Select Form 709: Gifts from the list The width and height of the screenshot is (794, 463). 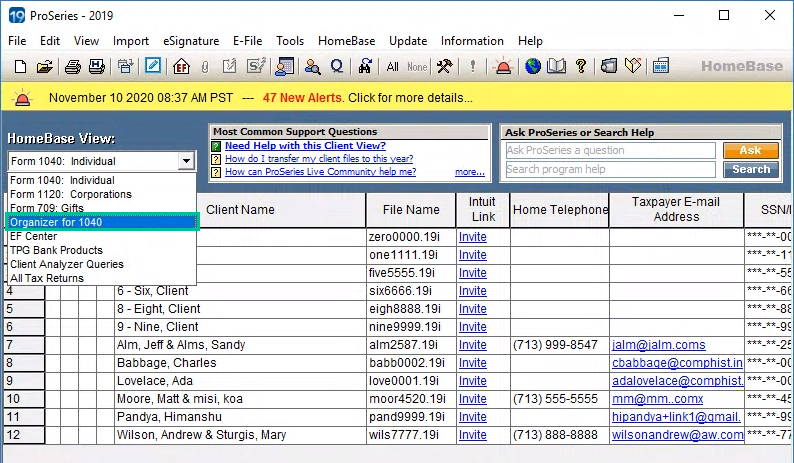[x=101, y=208]
